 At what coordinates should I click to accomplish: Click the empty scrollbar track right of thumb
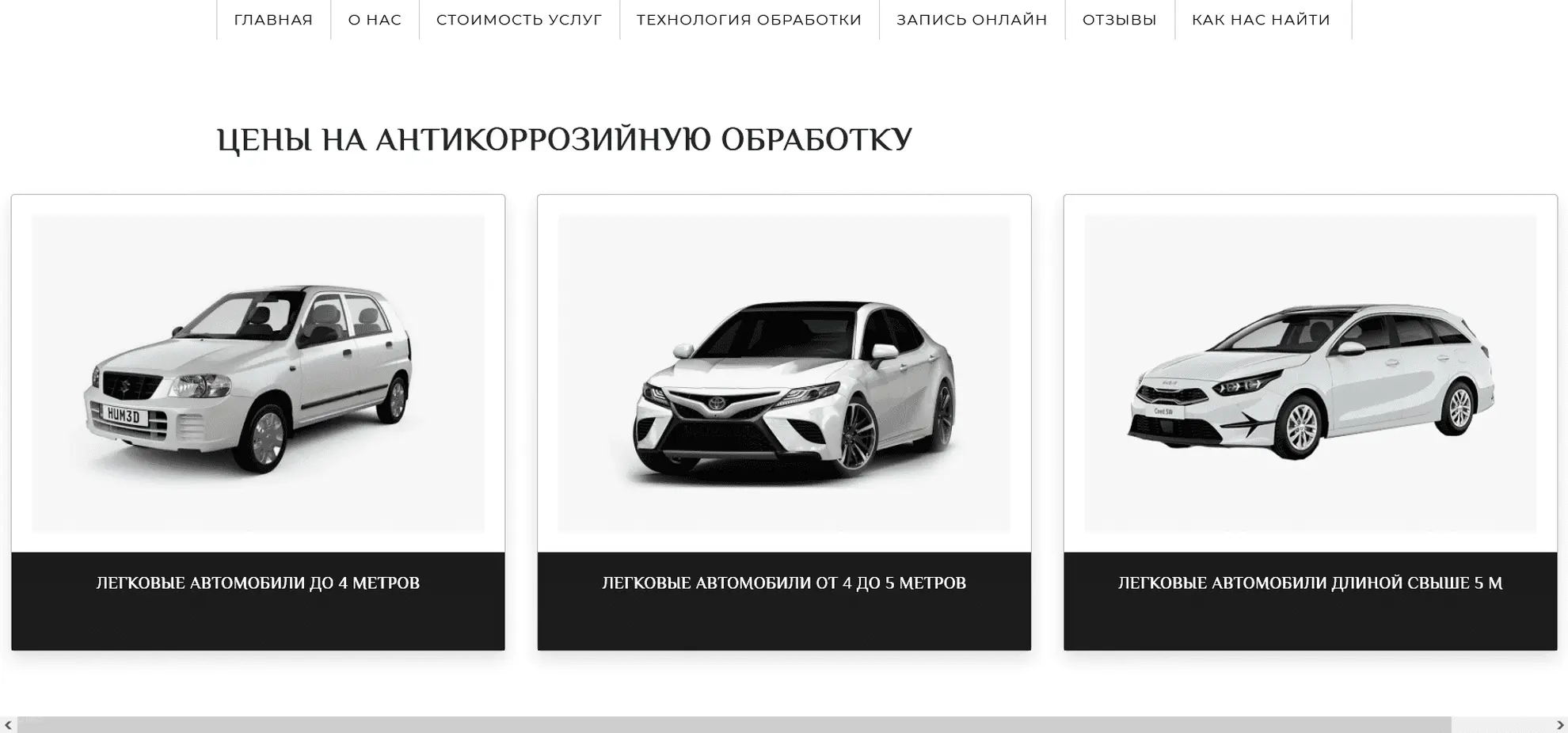[x=1501, y=725]
